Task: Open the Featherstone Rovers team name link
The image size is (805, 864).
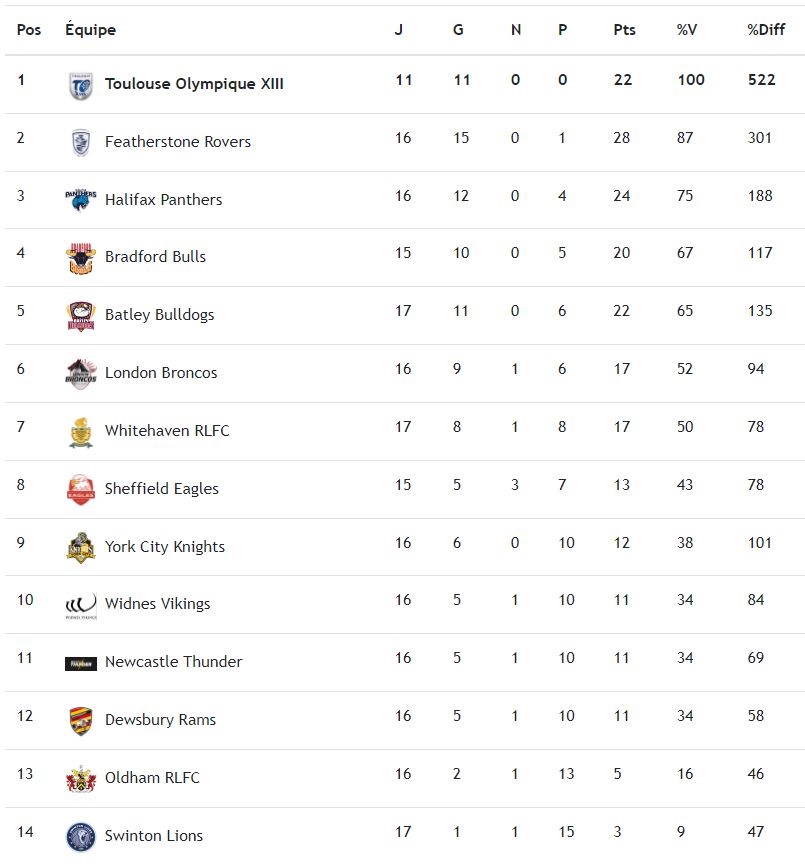Action: click(178, 142)
